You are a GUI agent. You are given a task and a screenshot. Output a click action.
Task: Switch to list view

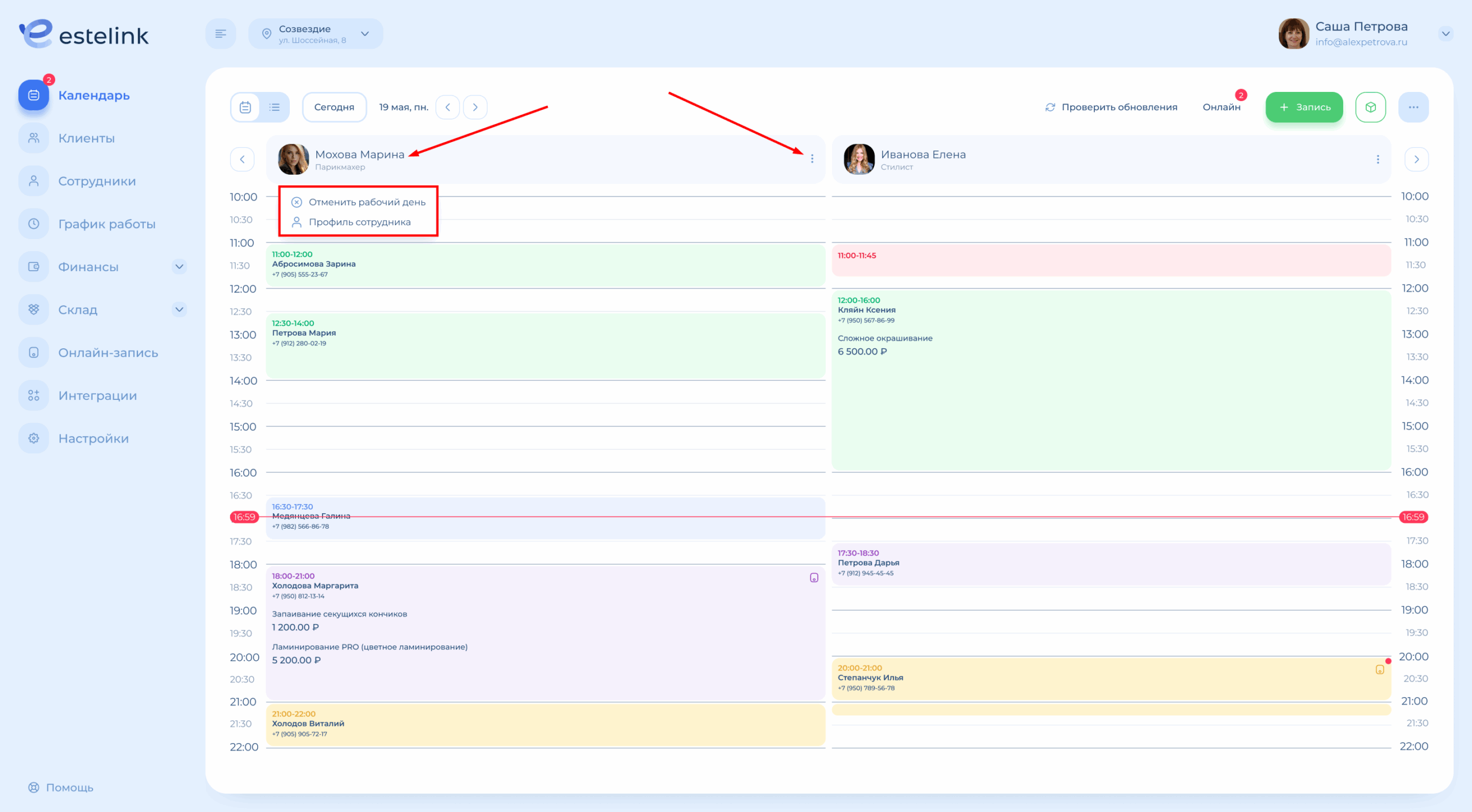tap(275, 107)
